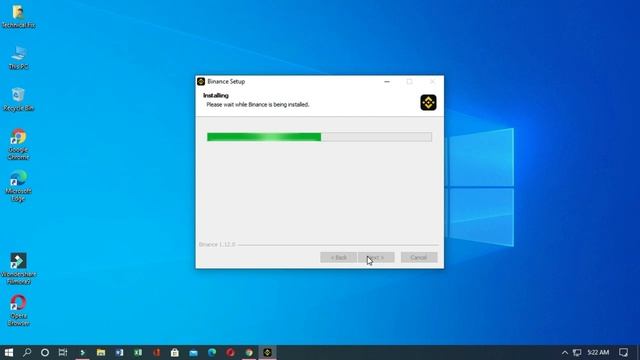
Task: Open the taskbar Search icon
Action: pos(27,352)
